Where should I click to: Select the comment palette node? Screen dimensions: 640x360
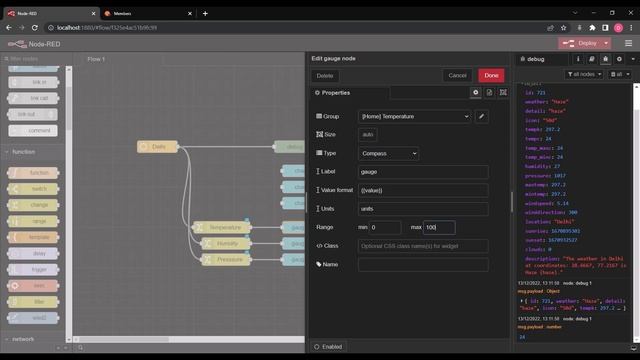click(x=33, y=131)
